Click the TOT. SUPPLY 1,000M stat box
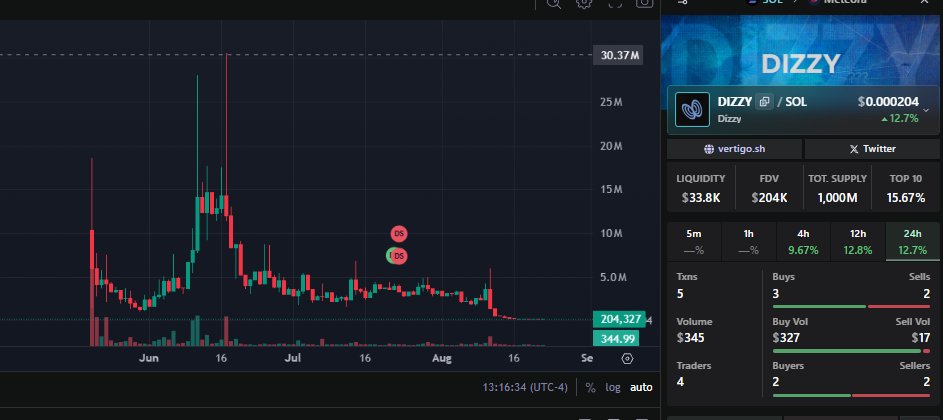The width and height of the screenshot is (943, 420). (x=837, y=188)
